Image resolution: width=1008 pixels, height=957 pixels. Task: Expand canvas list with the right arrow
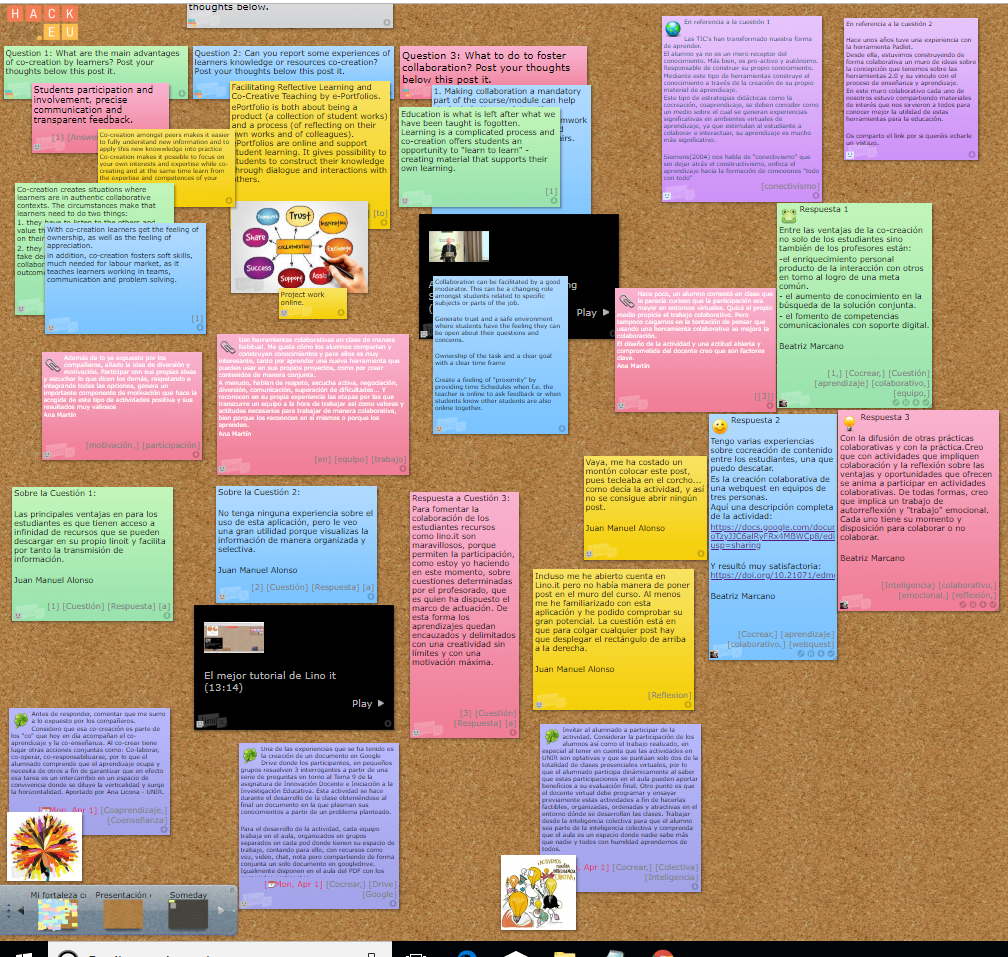coord(224,911)
